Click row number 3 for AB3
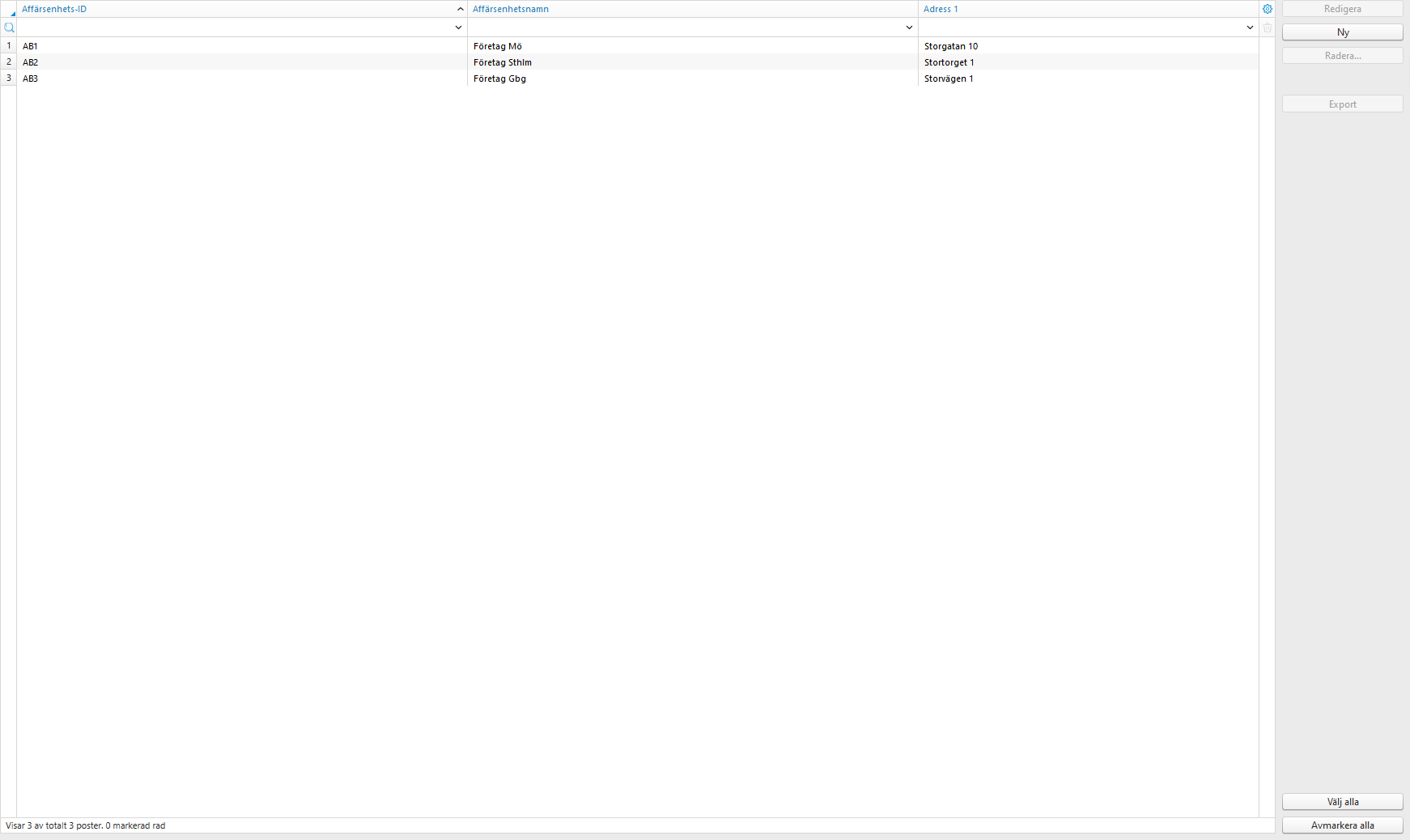1410x840 pixels. tap(8, 78)
